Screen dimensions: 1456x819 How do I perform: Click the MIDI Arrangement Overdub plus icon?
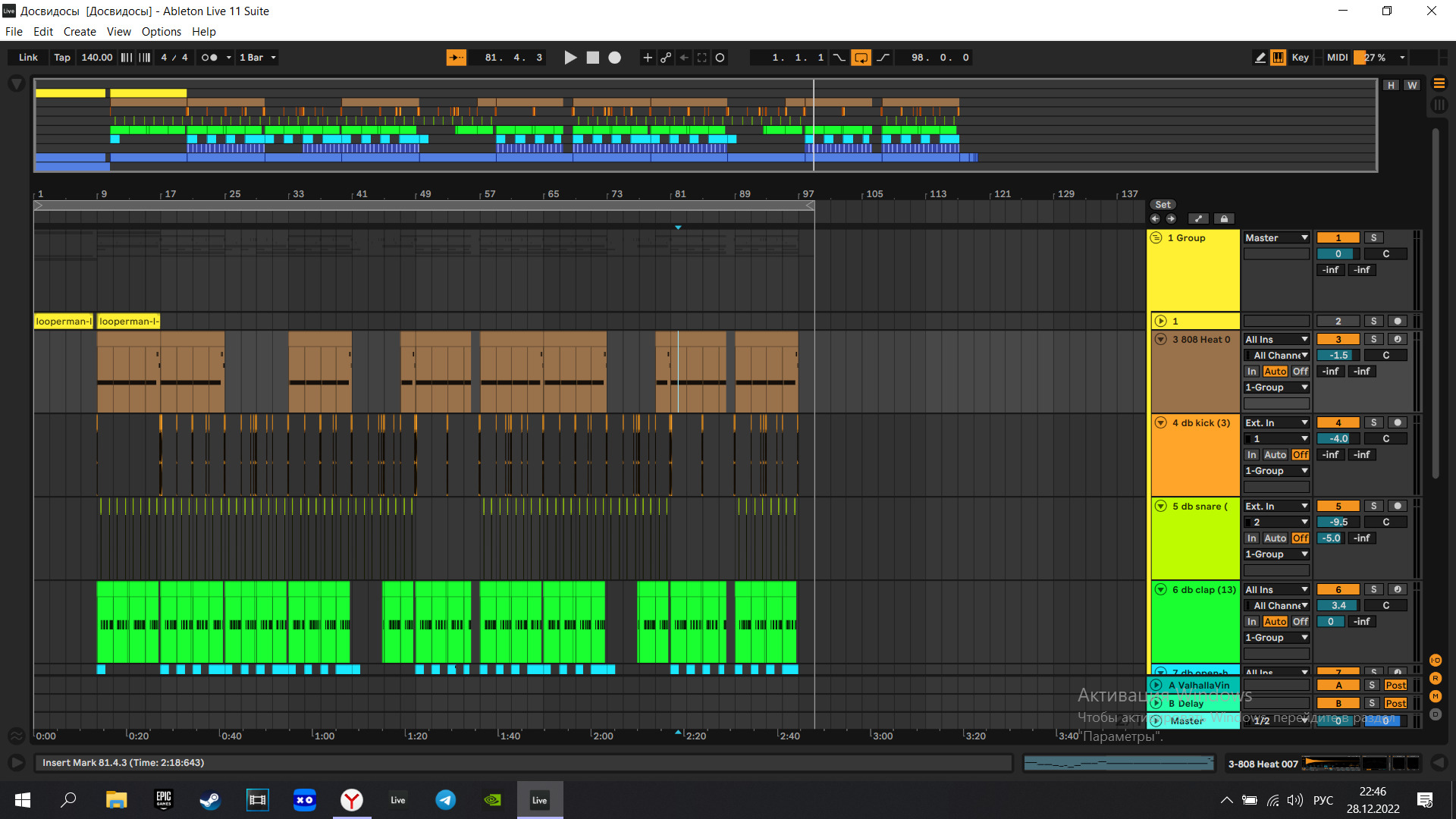point(647,58)
